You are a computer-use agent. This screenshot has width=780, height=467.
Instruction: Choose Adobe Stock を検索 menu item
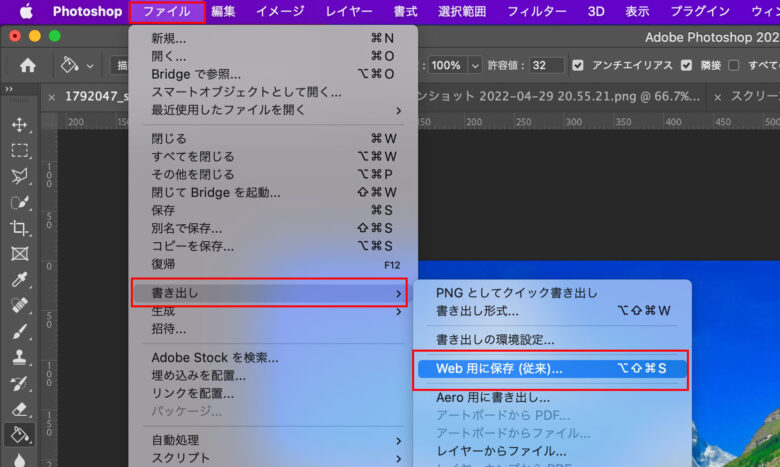pyautogui.click(x=273, y=358)
